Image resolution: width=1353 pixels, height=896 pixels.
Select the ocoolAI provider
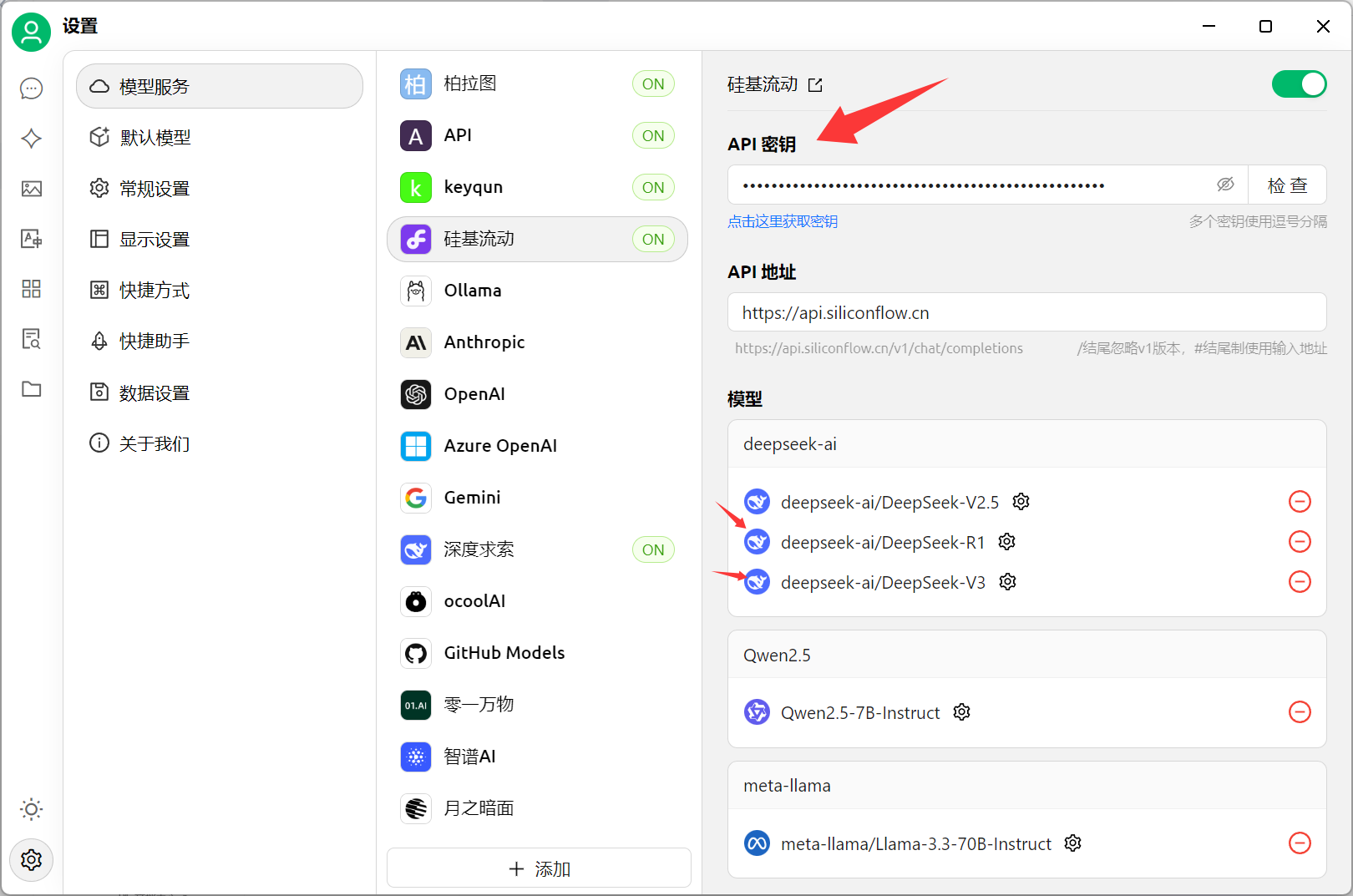[537, 601]
